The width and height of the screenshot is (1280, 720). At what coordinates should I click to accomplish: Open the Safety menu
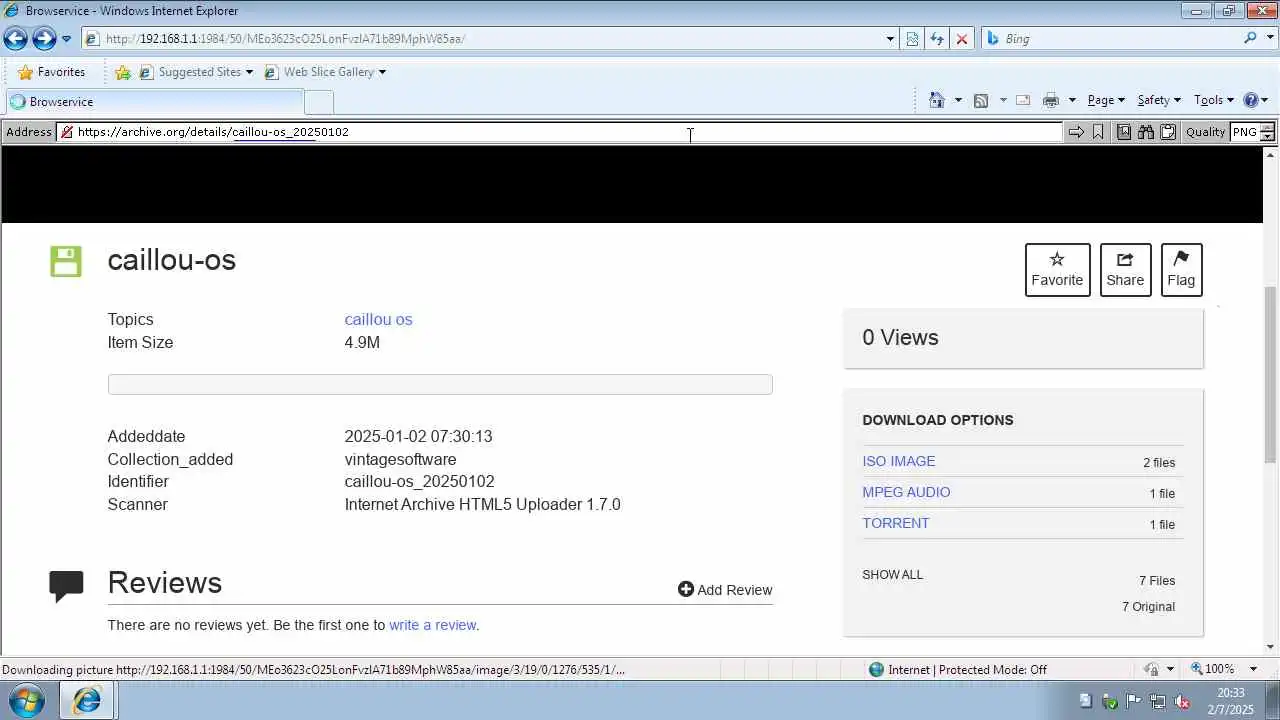coord(1159,100)
